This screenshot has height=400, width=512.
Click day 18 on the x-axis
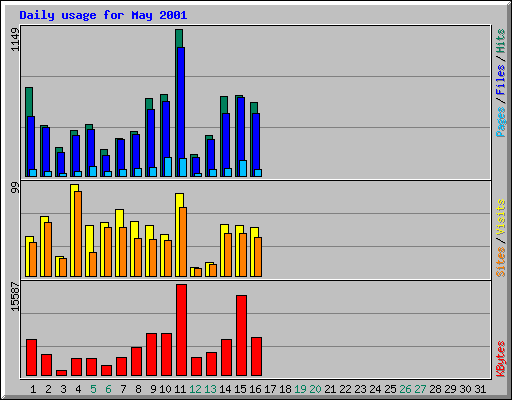tap(285, 389)
